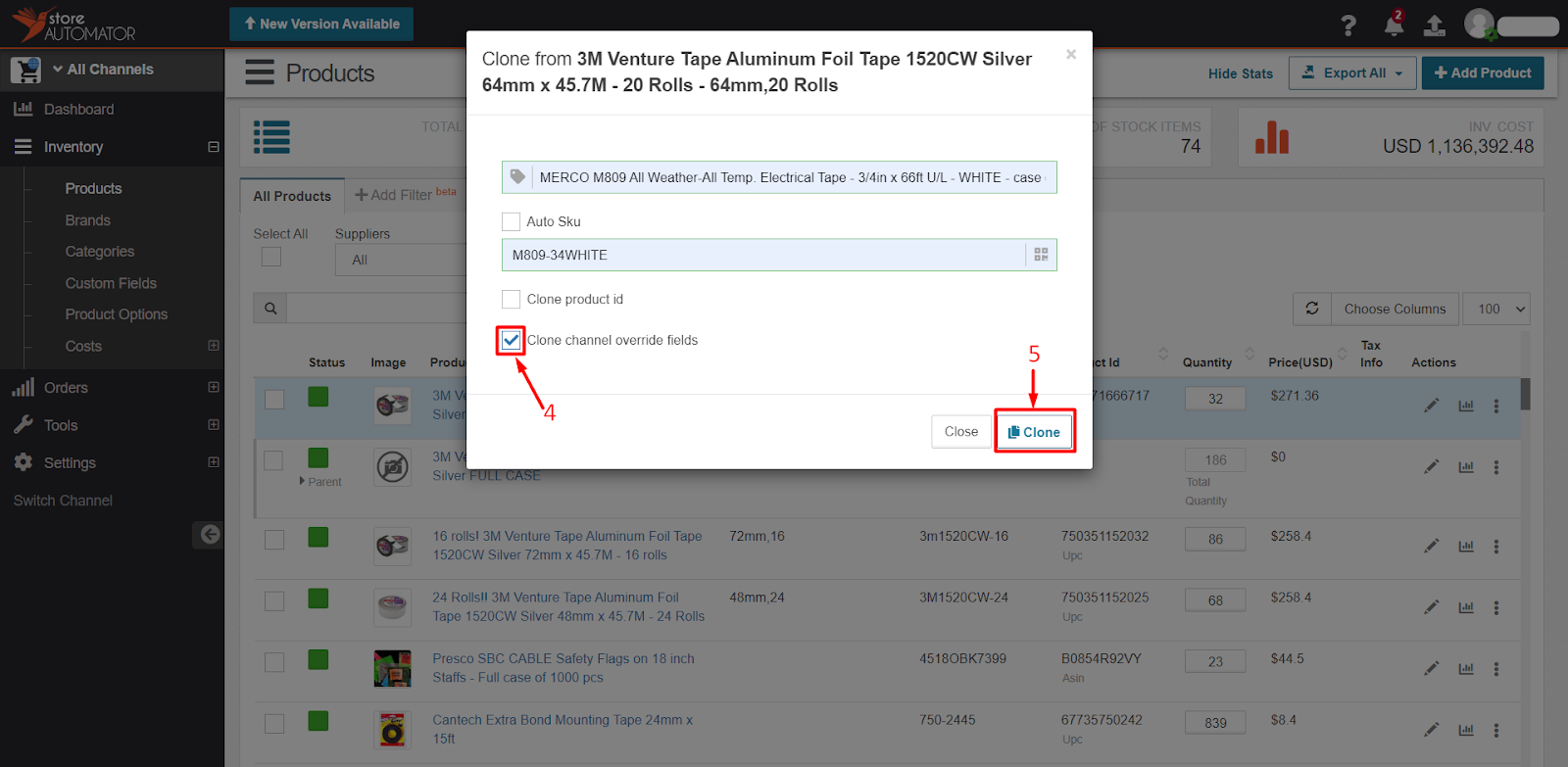Screen dimensions: 1568x767
Task: Edit the first 3M Venture Tape row
Action: pos(1432,406)
